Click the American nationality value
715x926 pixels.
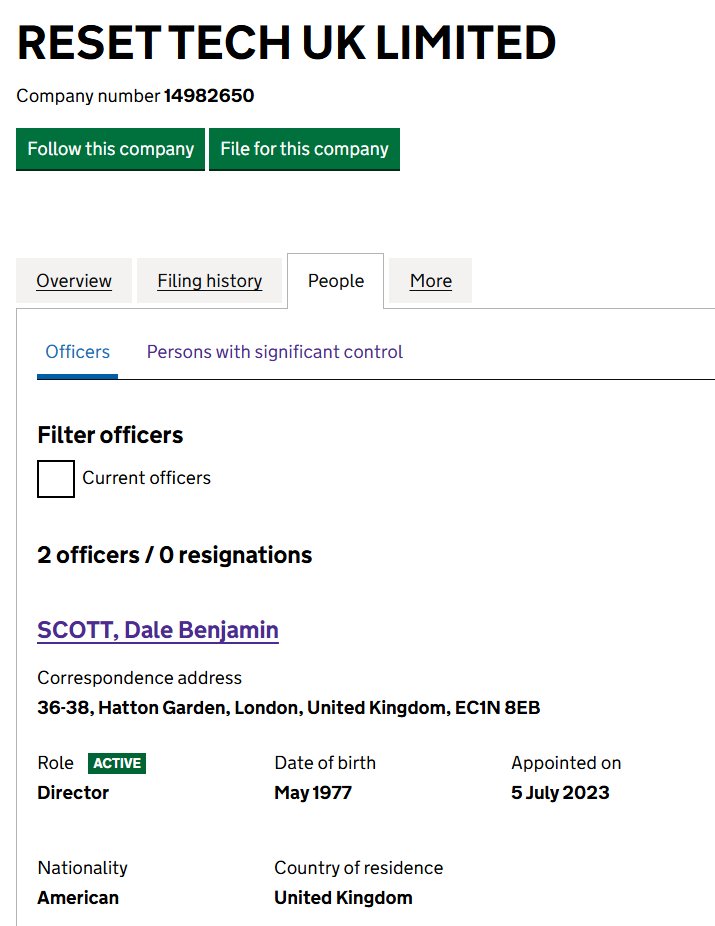point(78,897)
